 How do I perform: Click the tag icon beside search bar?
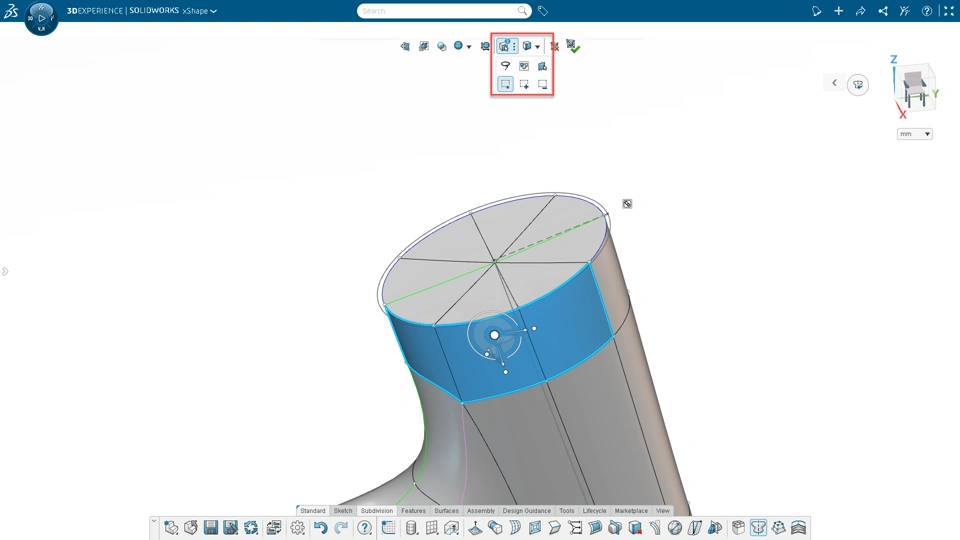pos(542,11)
